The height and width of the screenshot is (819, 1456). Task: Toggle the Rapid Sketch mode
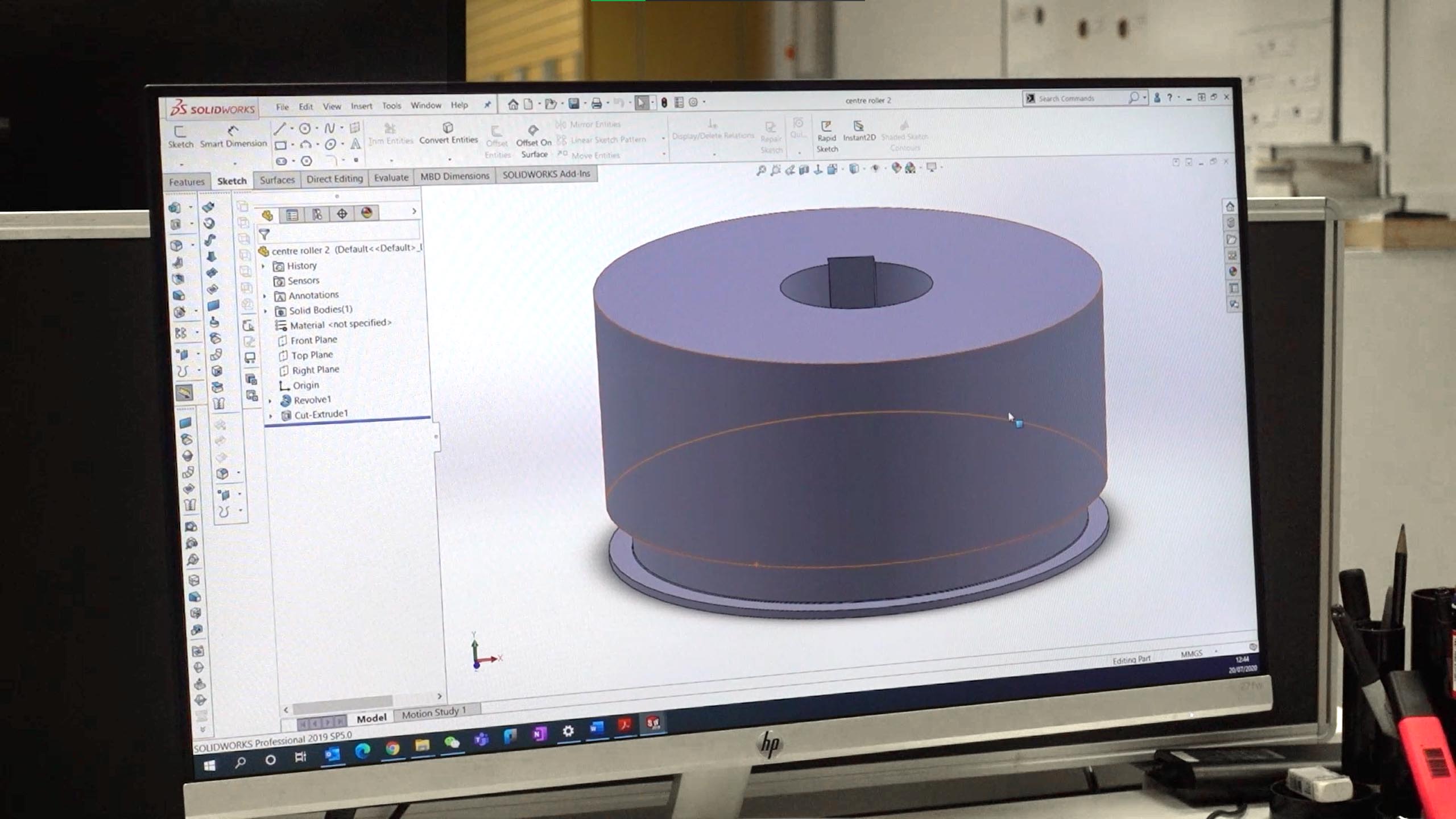(826, 136)
